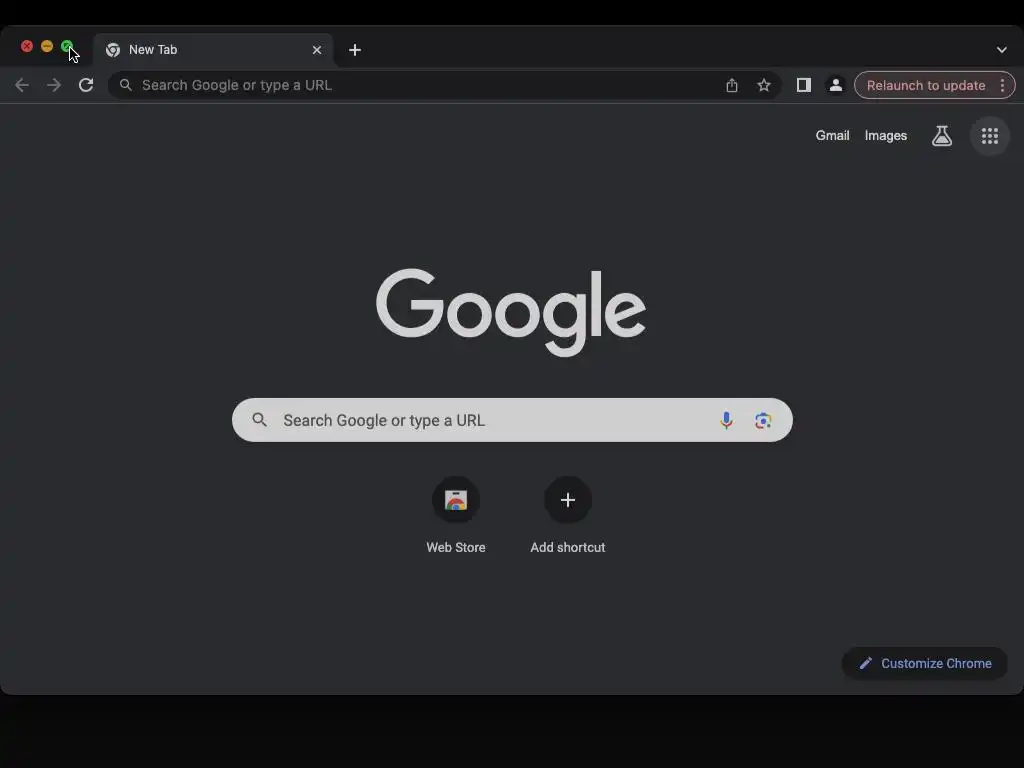Click the magnifier icon in the address bar
1024x768 pixels.
(125, 85)
